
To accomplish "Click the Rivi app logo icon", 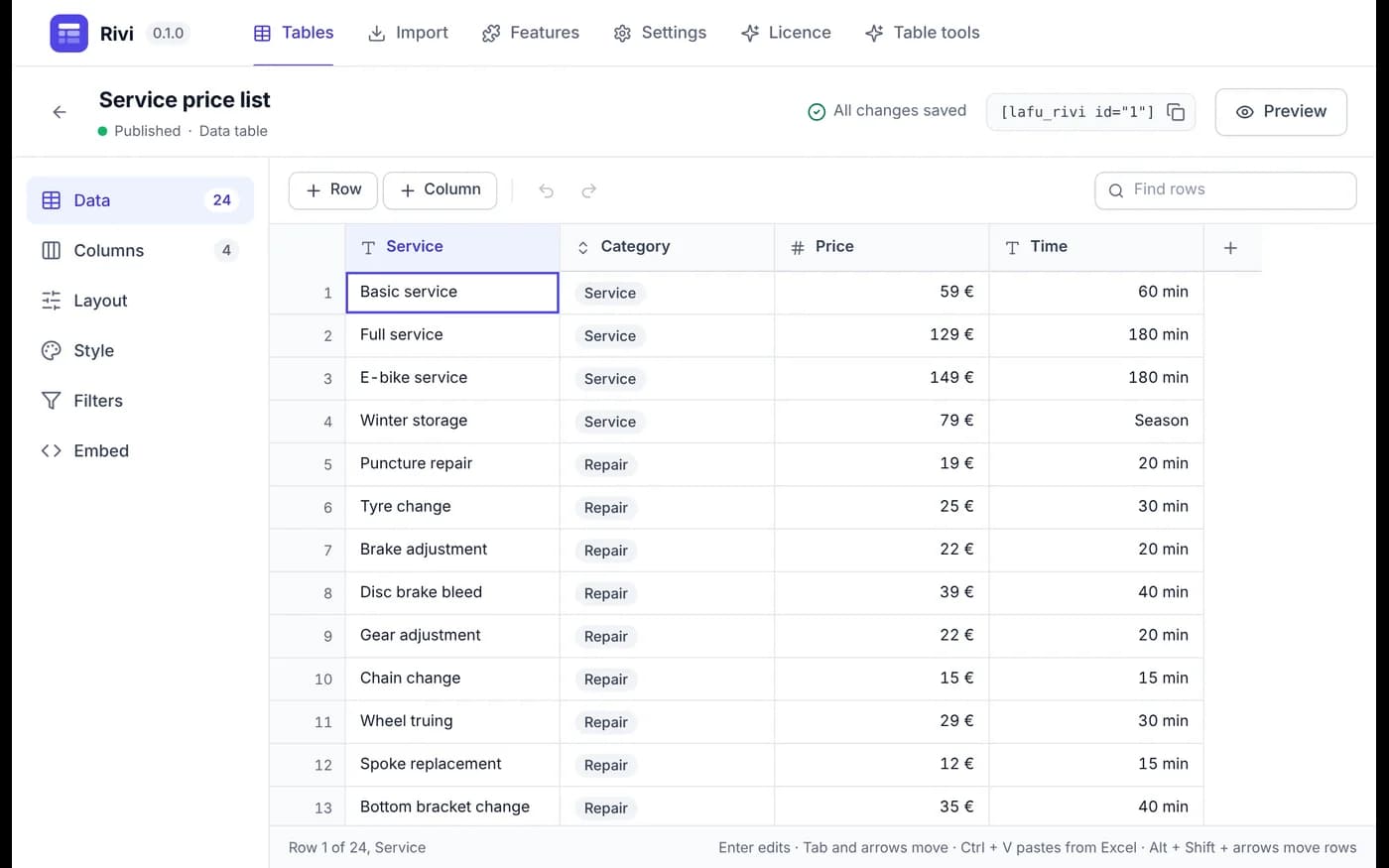I will [x=68, y=33].
